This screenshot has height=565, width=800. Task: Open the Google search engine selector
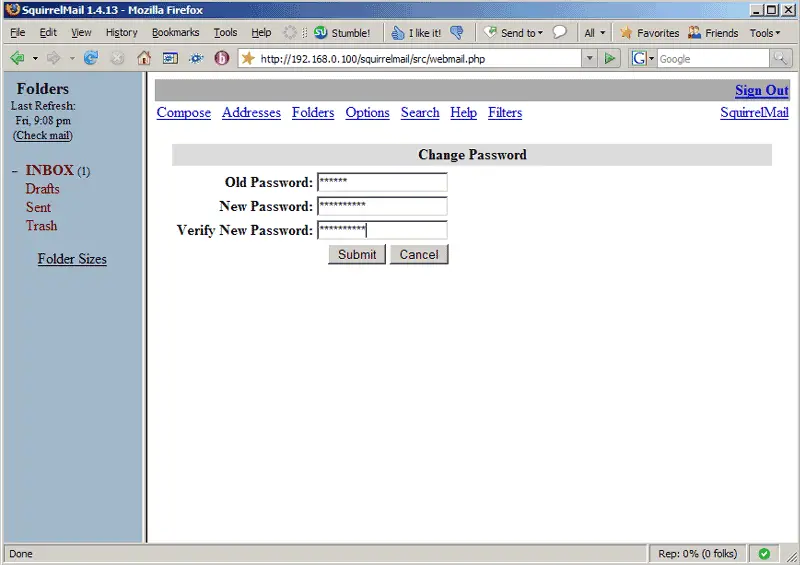click(x=642, y=59)
